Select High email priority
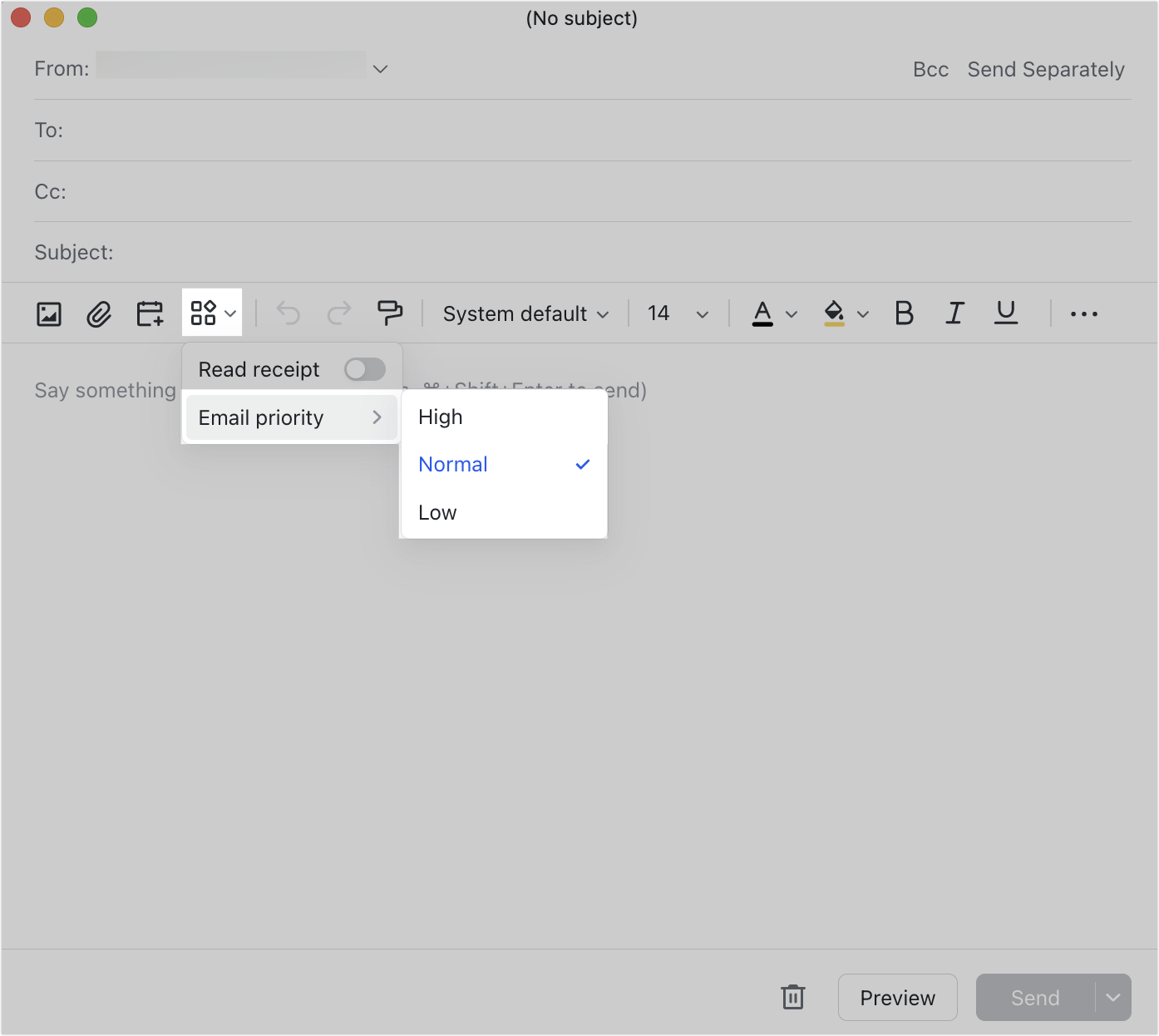This screenshot has width=1159, height=1036. (x=440, y=417)
